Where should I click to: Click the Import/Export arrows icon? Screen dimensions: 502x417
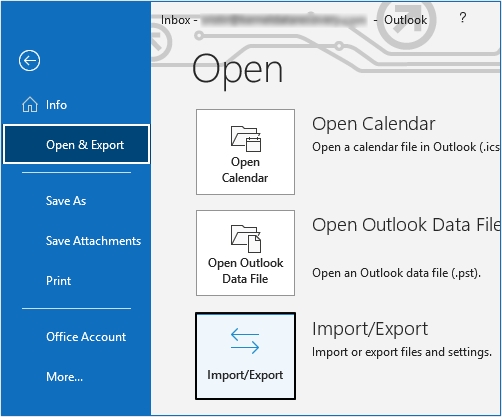click(x=245, y=341)
